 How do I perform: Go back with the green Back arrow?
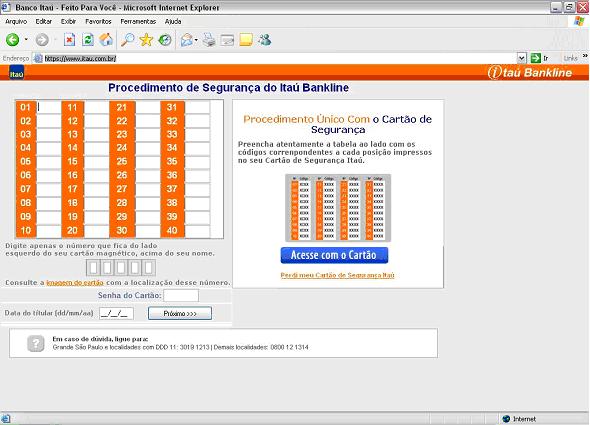coord(12,40)
